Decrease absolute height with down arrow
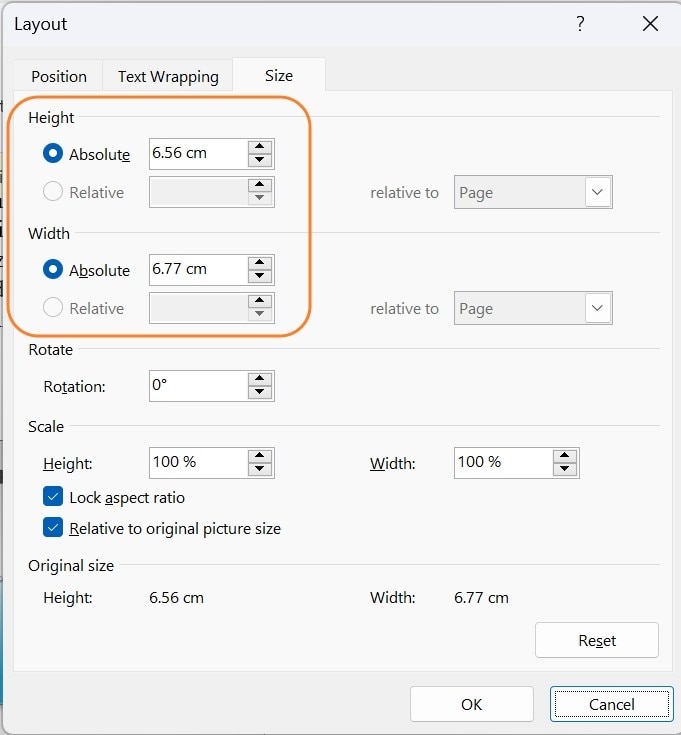 point(260,160)
